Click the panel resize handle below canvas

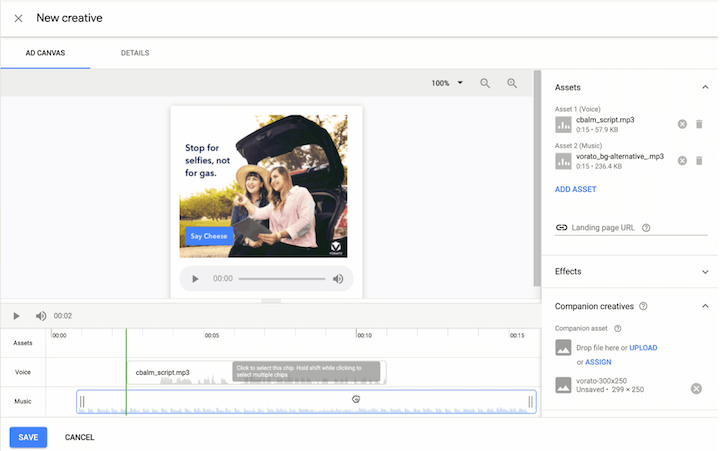(271, 301)
